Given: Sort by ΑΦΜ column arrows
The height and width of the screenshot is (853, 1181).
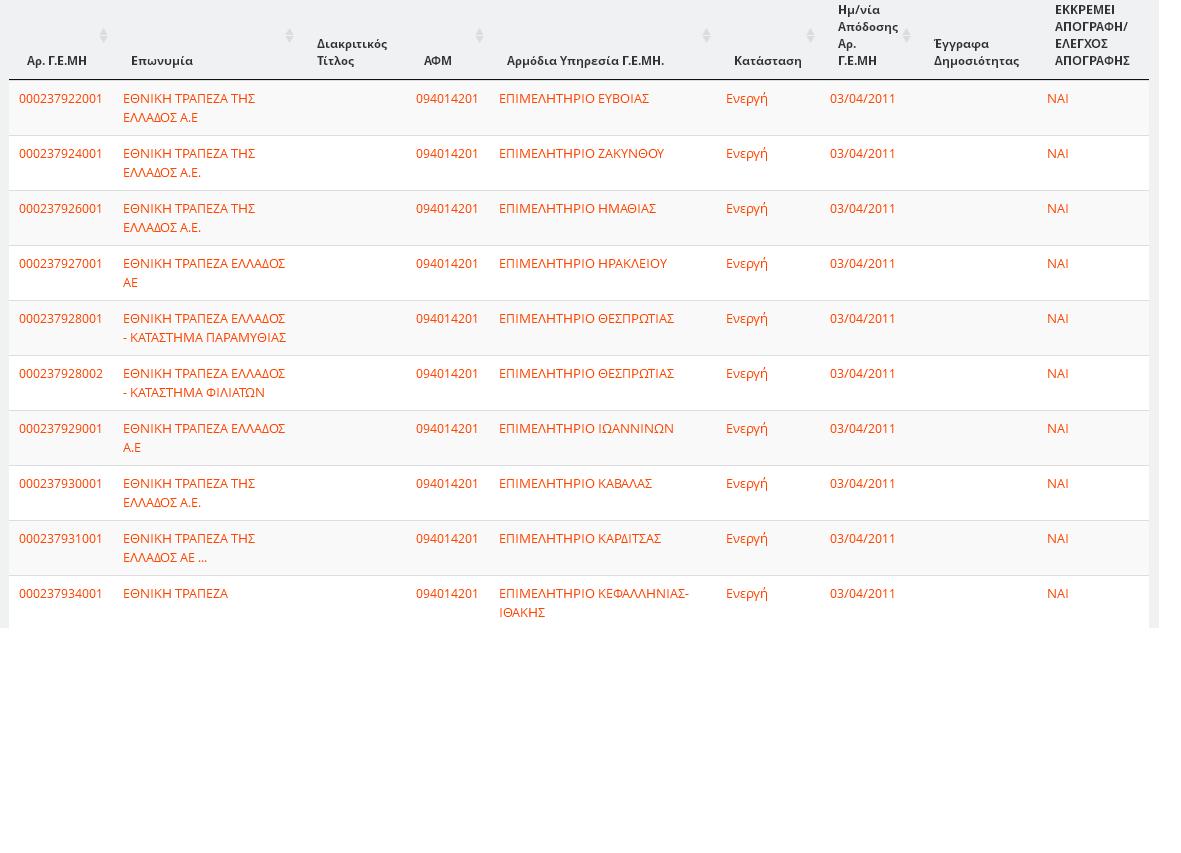Looking at the screenshot, I should [x=479, y=35].
